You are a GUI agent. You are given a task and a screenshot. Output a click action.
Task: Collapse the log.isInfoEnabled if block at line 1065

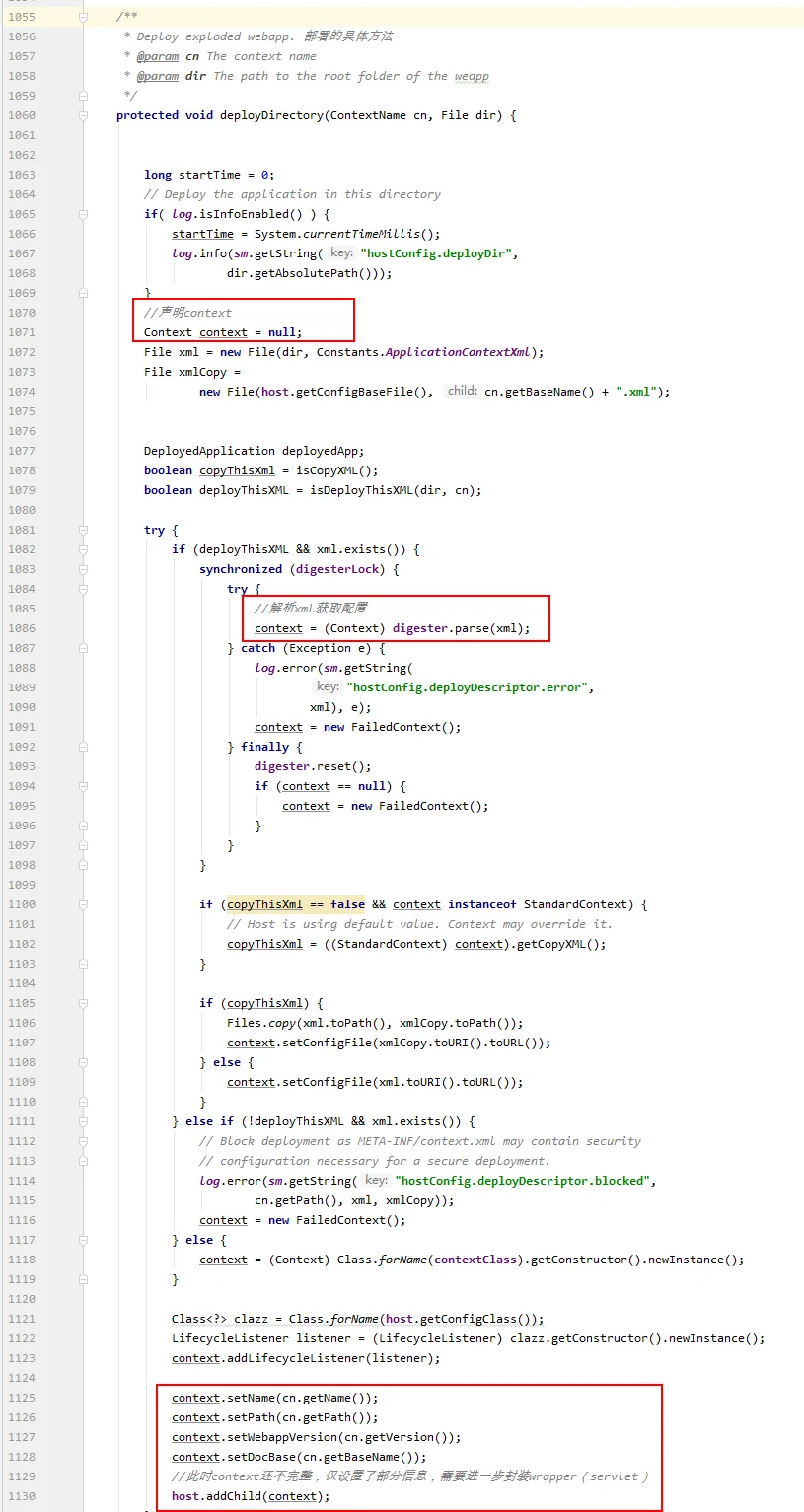pos(84,214)
